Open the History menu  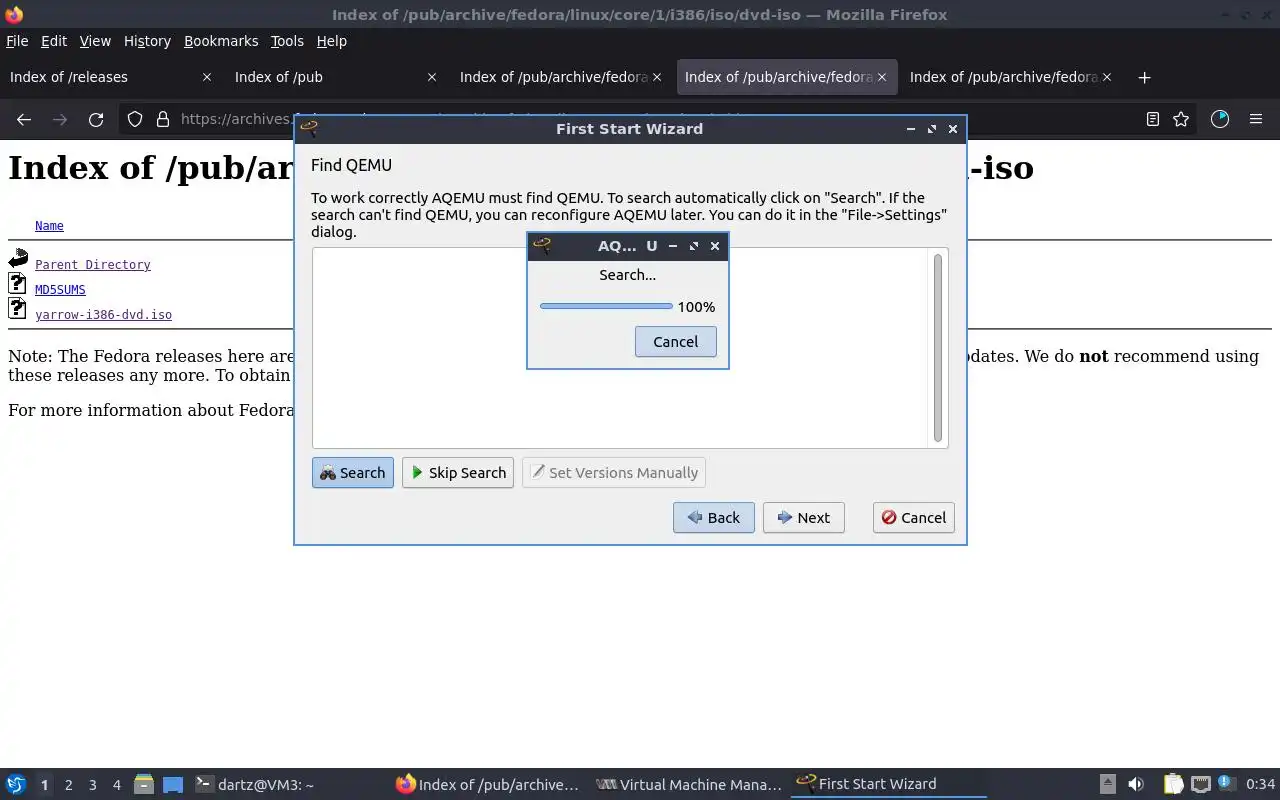click(x=147, y=41)
